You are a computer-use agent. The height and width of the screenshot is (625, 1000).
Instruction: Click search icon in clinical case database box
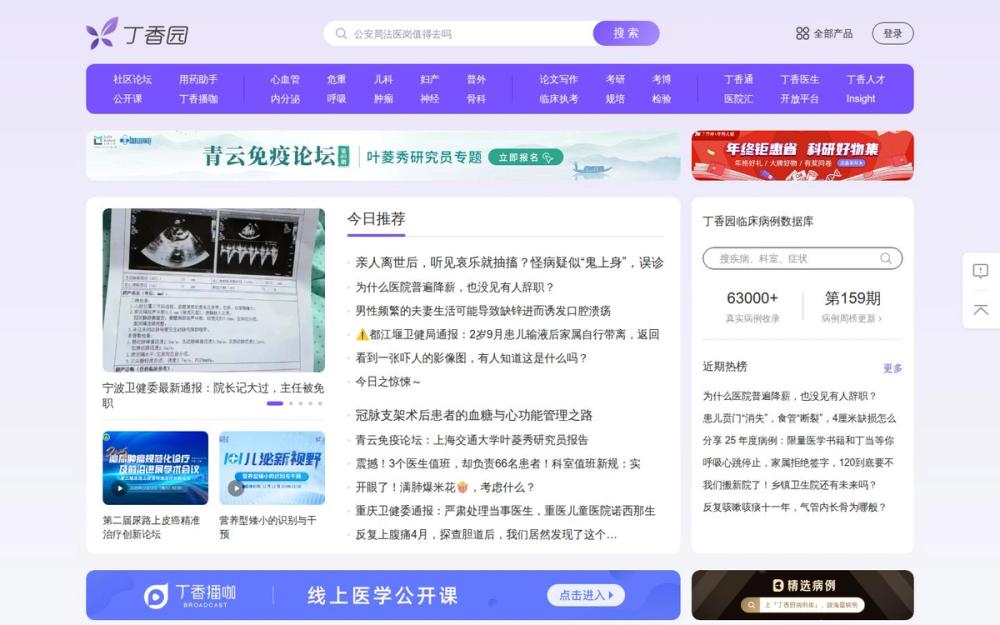click(886, 258)
